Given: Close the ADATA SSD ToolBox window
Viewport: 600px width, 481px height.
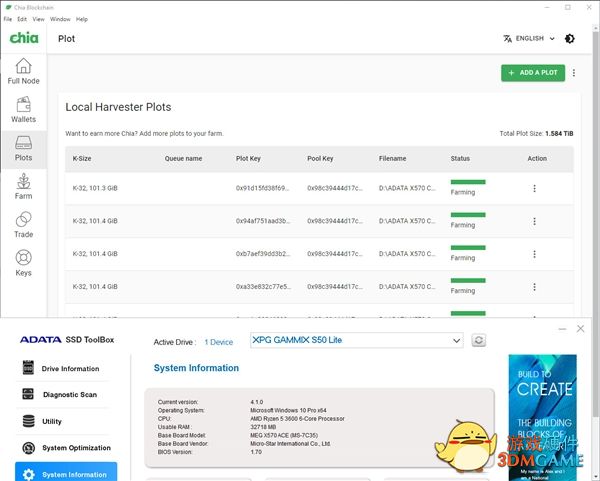Looking at the screenshot, I should click(x=580, y=329).
